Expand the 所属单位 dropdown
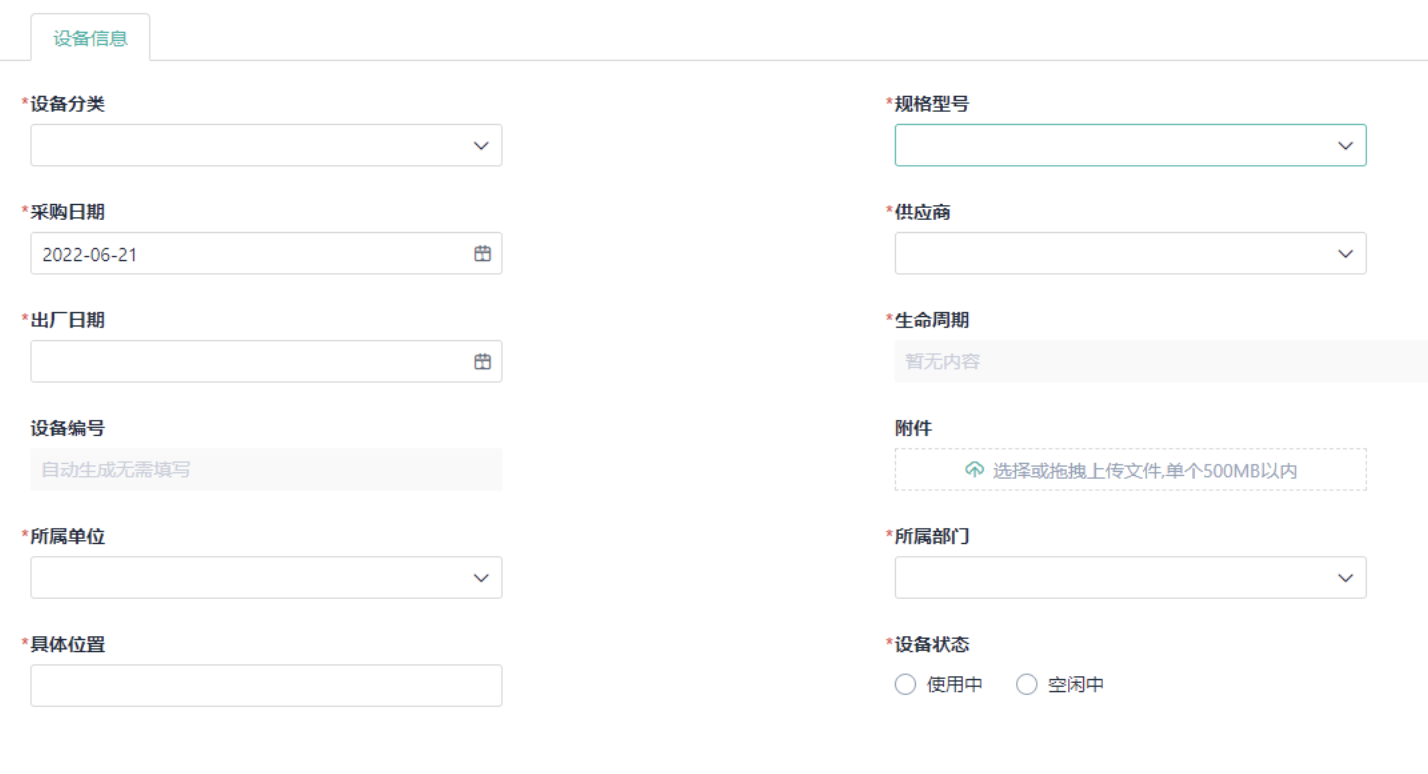Screen dimensions: 1428x774 265,577
